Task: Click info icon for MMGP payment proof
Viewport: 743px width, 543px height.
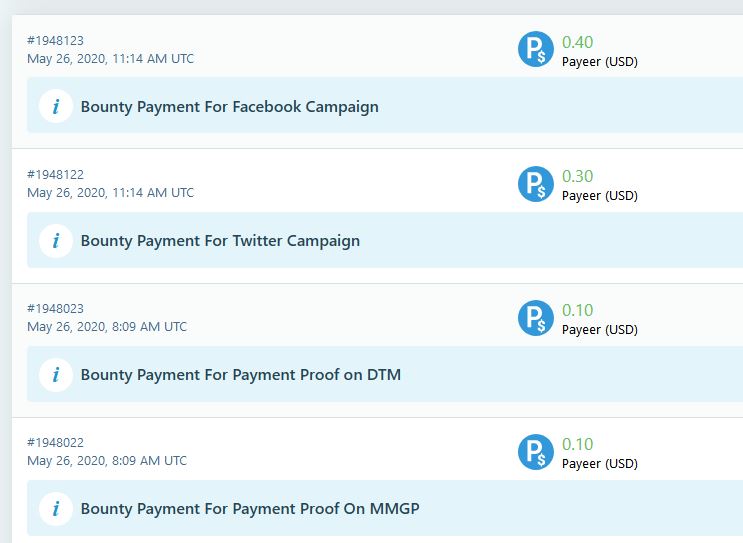Action: [x=56, y=509]
